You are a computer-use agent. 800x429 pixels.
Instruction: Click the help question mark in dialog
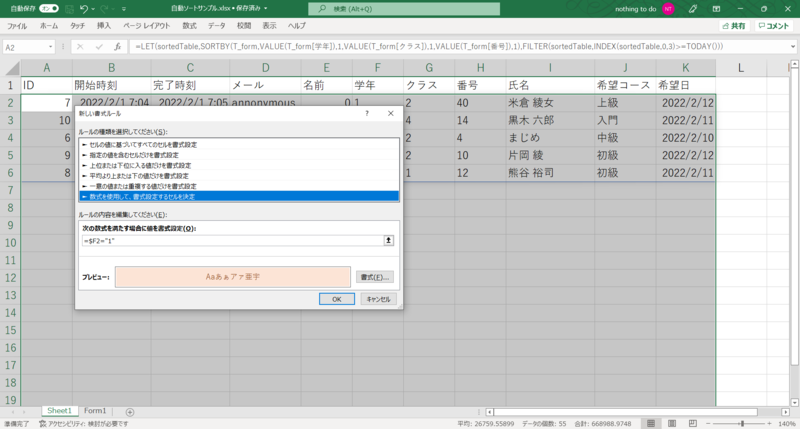366,113
